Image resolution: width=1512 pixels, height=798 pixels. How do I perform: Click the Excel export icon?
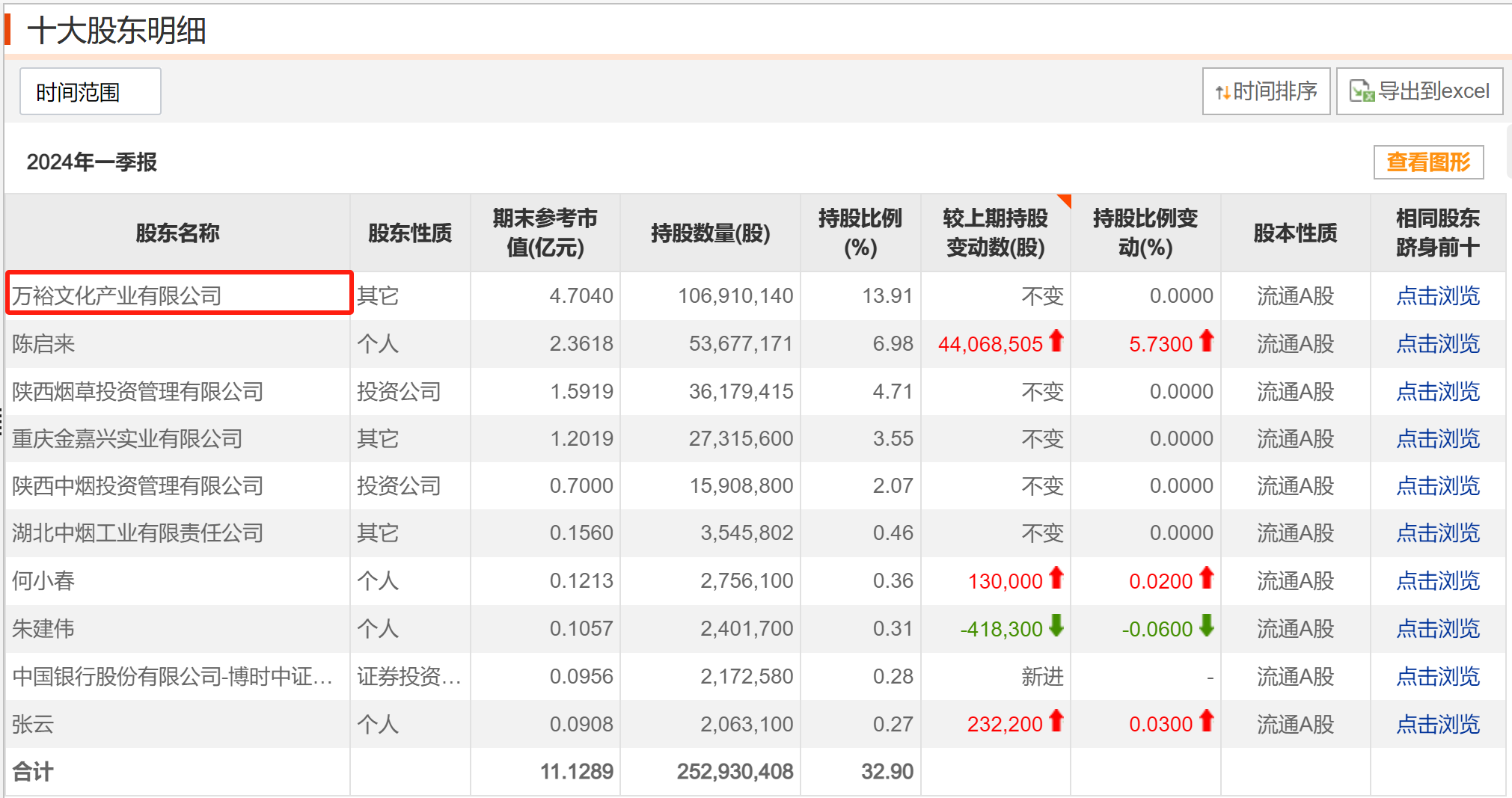1362,91
